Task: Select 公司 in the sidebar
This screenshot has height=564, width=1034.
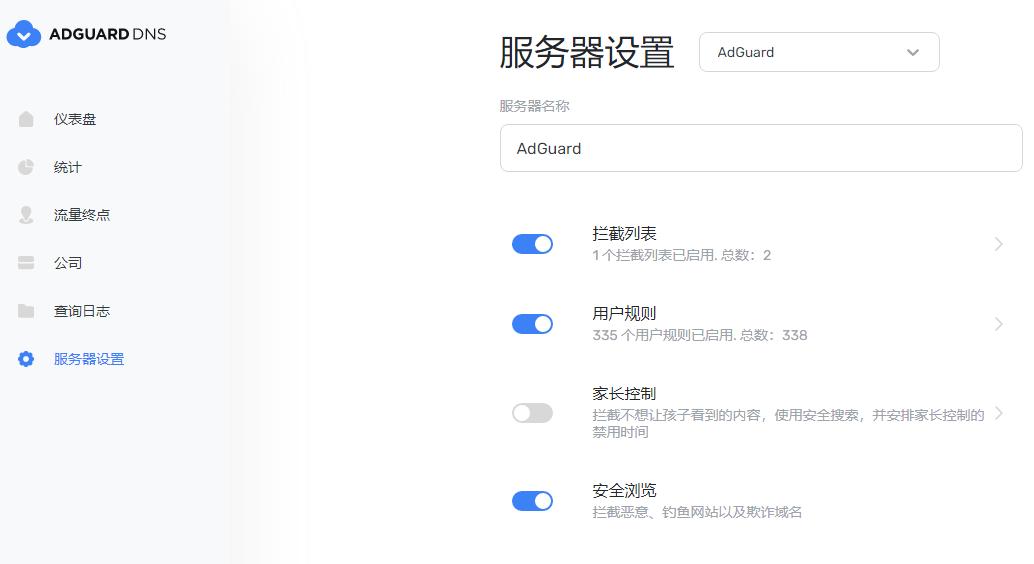Action: coord(68,263)
